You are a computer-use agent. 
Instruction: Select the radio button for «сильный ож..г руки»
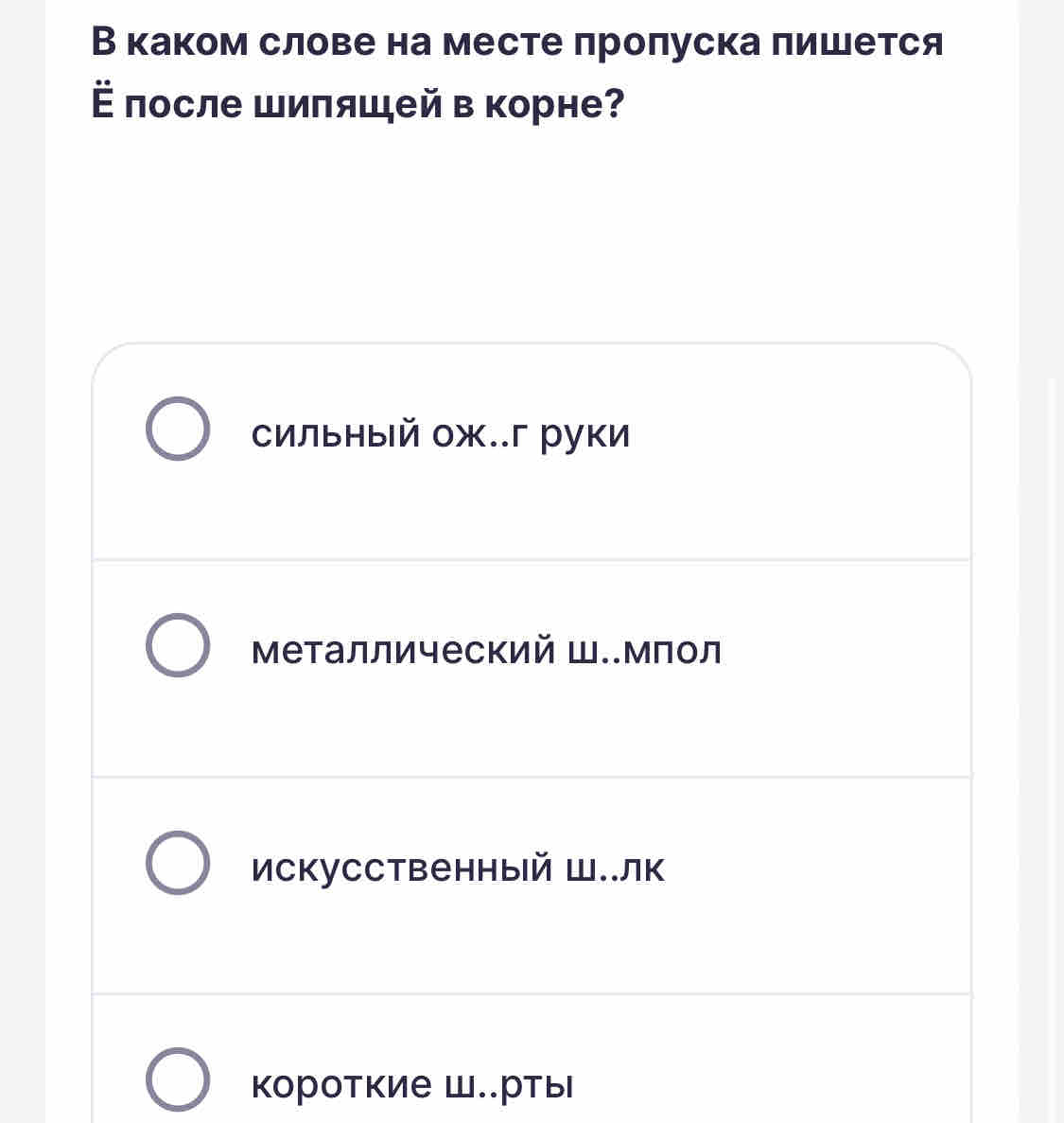point(178,429)
